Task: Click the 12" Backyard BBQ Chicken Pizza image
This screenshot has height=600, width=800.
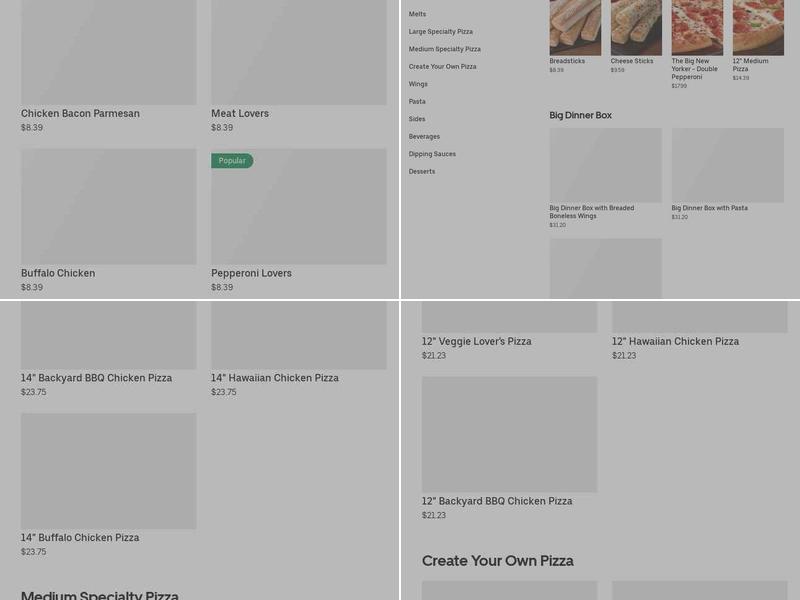Action: (509, 434)
